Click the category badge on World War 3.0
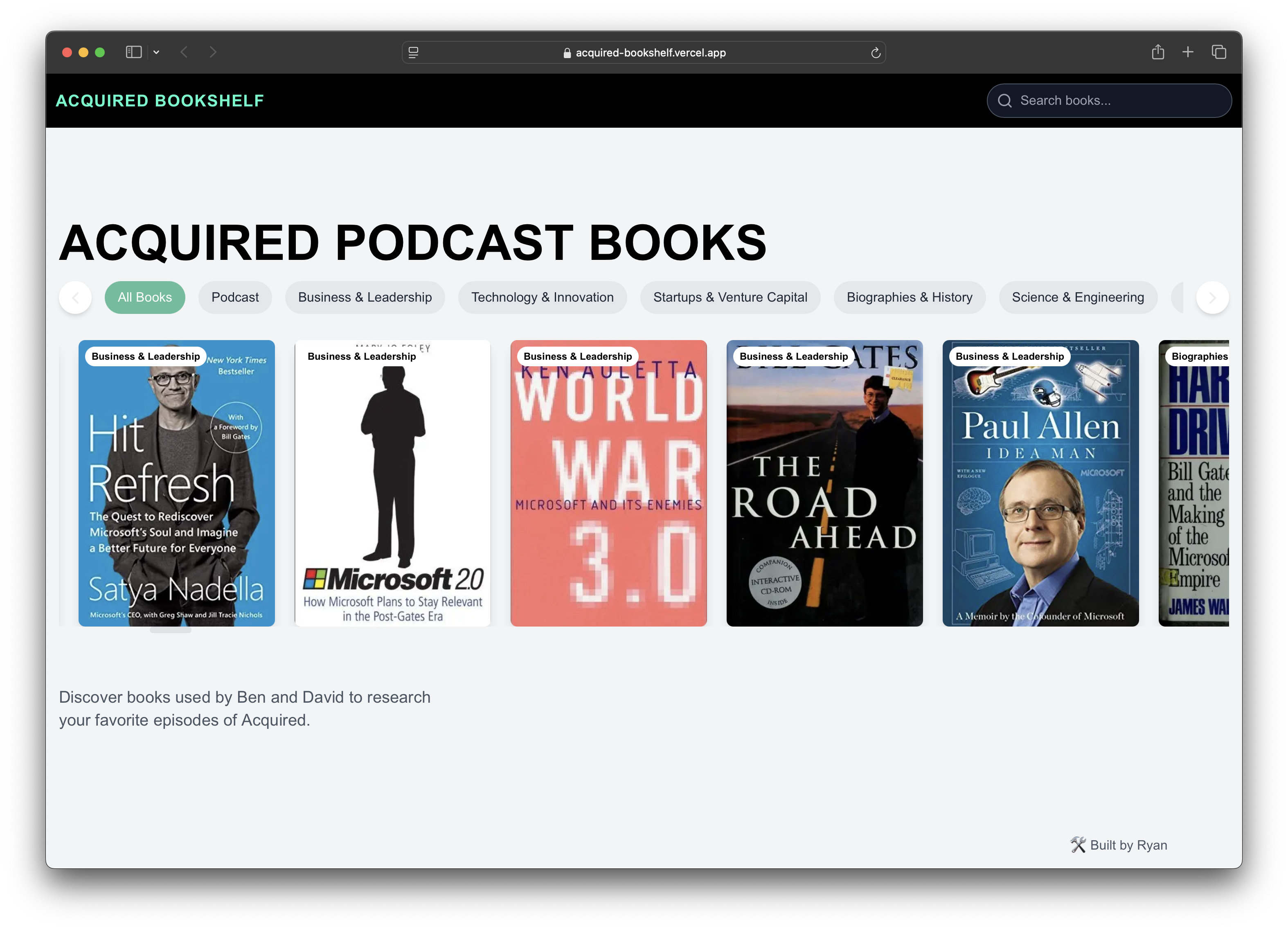 578,356
